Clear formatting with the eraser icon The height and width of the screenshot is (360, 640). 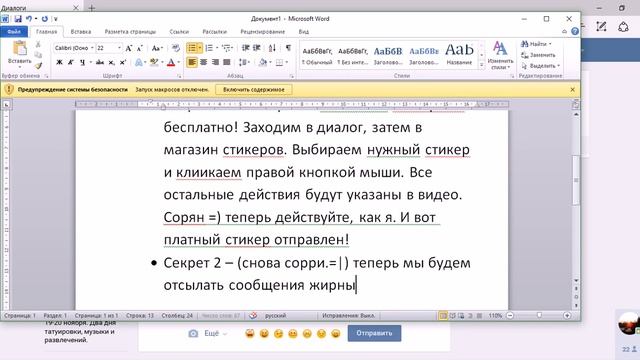[x=176, y=48]
